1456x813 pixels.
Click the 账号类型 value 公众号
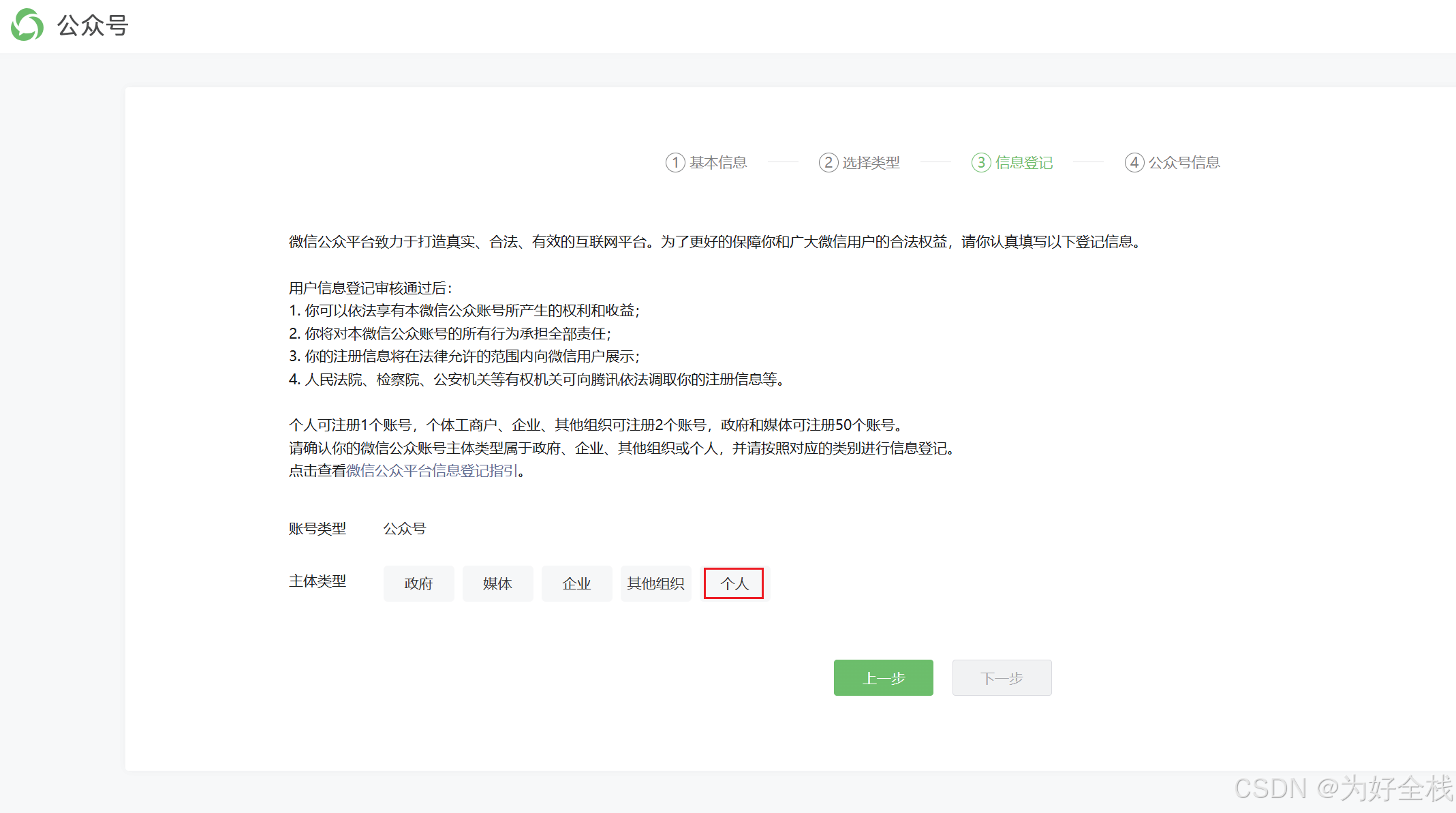(404, 529)
